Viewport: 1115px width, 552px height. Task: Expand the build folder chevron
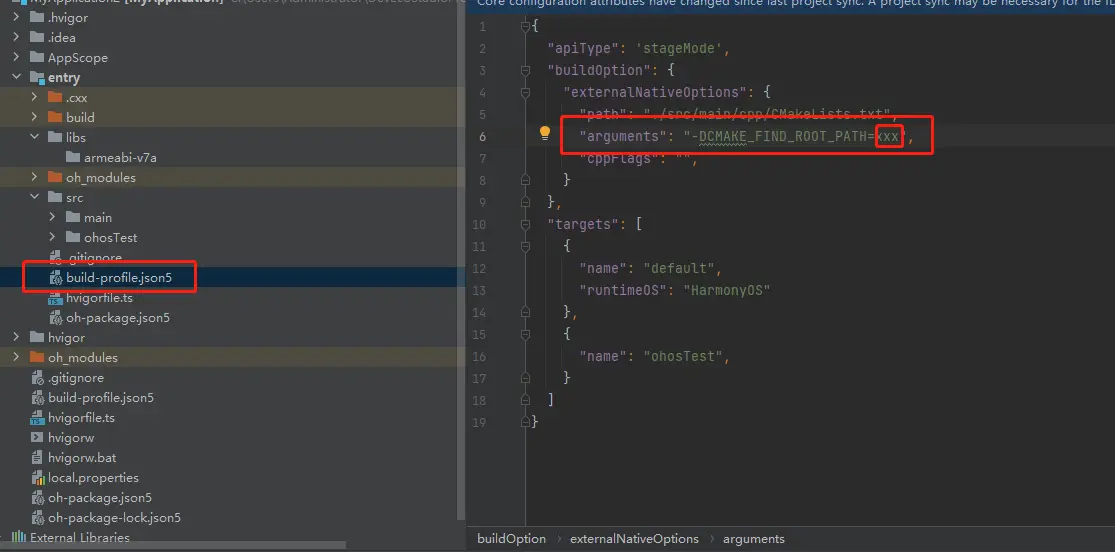click(34, 117)
